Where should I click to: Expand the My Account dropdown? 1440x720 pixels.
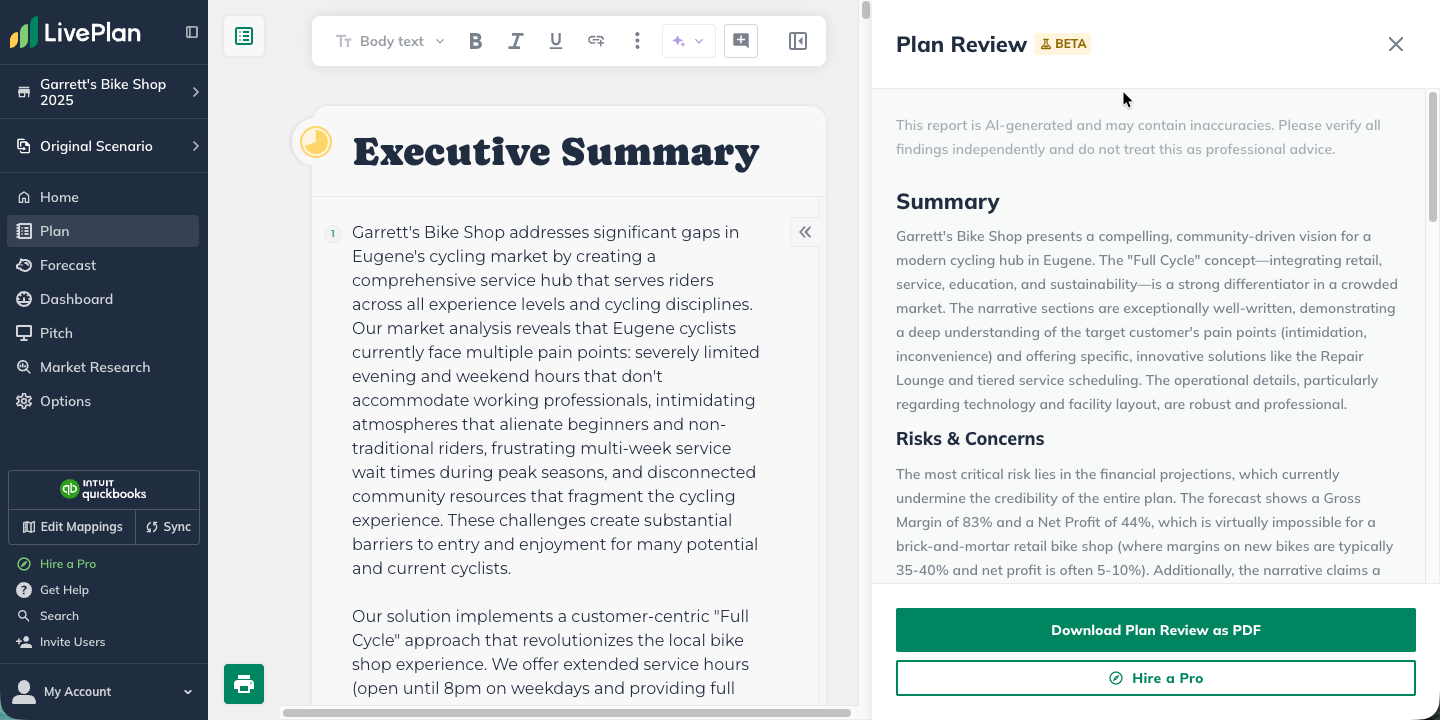(x=104, y=691)
